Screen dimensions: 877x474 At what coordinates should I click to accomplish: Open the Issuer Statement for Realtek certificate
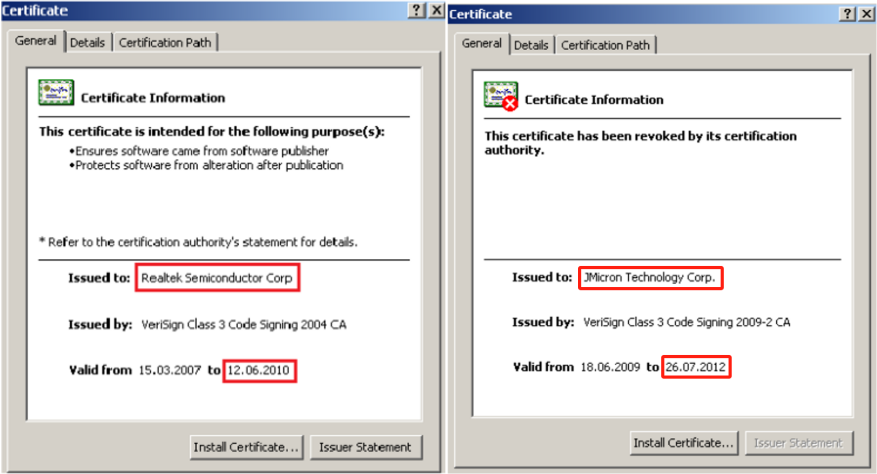[366, 447]
